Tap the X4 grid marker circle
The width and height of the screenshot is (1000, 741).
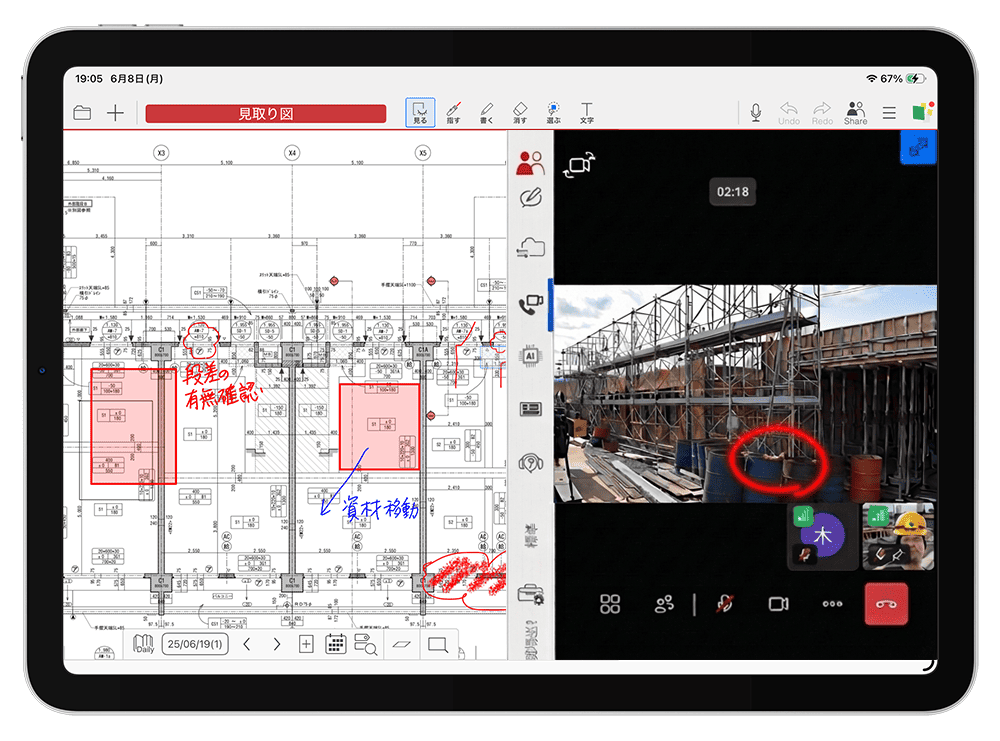[291, 153]
